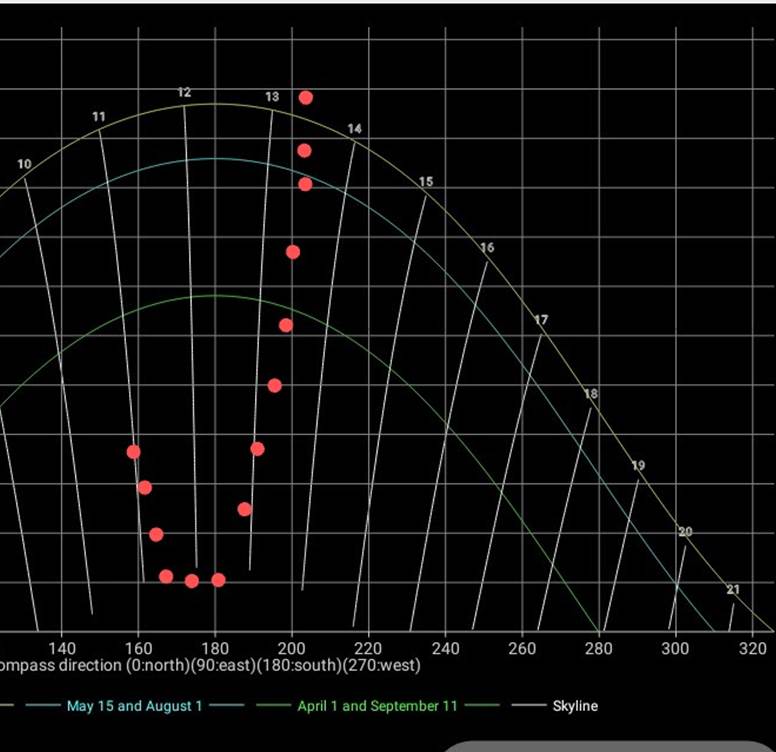Click the hour 10 marker label
Image resolution: width=776 pixels, height=752 pixels.
click(x=24, y=164)
